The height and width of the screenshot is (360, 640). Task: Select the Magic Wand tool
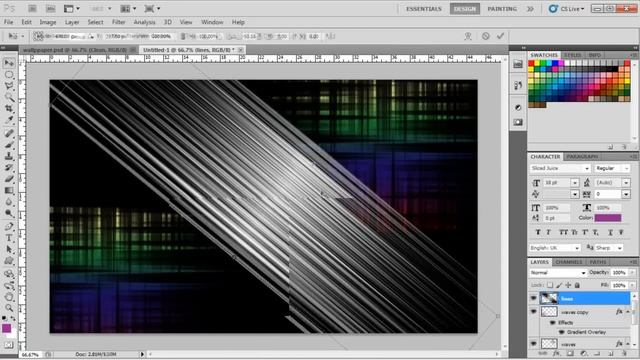pyautogui.click(x=9, y=97)
